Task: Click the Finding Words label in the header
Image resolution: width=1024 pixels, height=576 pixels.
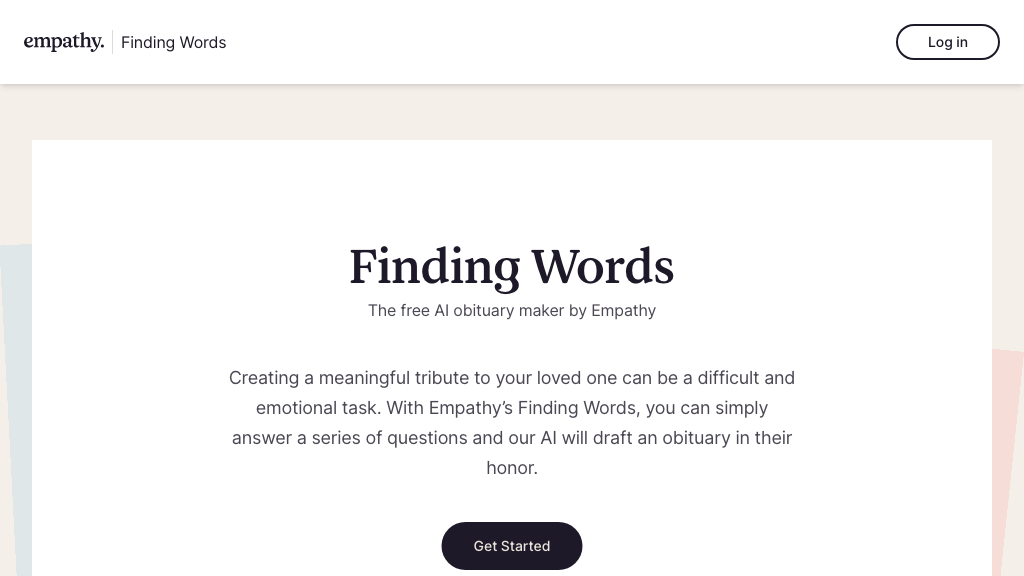Action: (173, 42)
